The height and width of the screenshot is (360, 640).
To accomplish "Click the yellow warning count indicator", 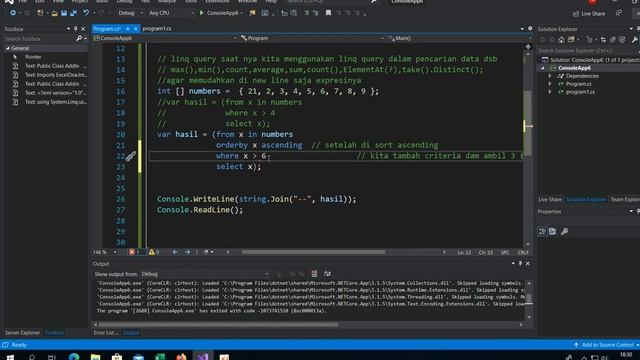I will (154, 252).
